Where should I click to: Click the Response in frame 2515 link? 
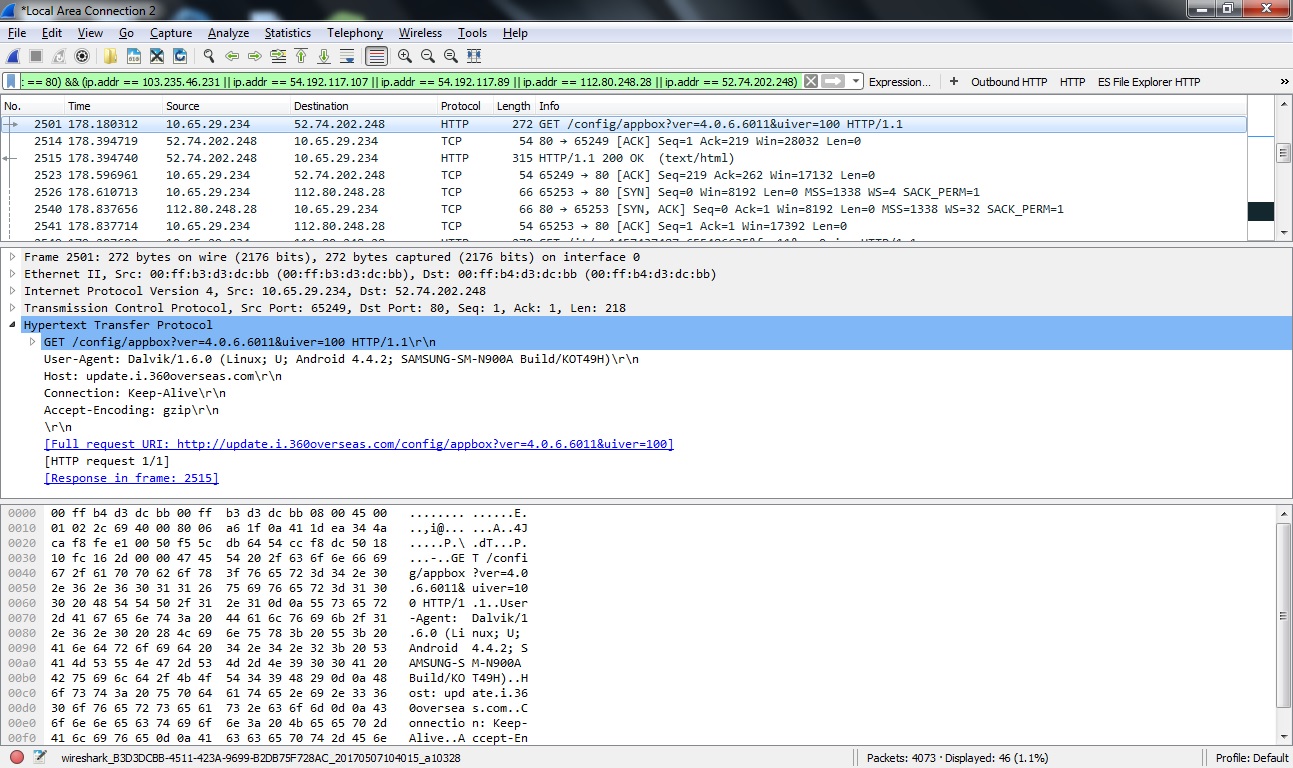[x=132, y=478]
